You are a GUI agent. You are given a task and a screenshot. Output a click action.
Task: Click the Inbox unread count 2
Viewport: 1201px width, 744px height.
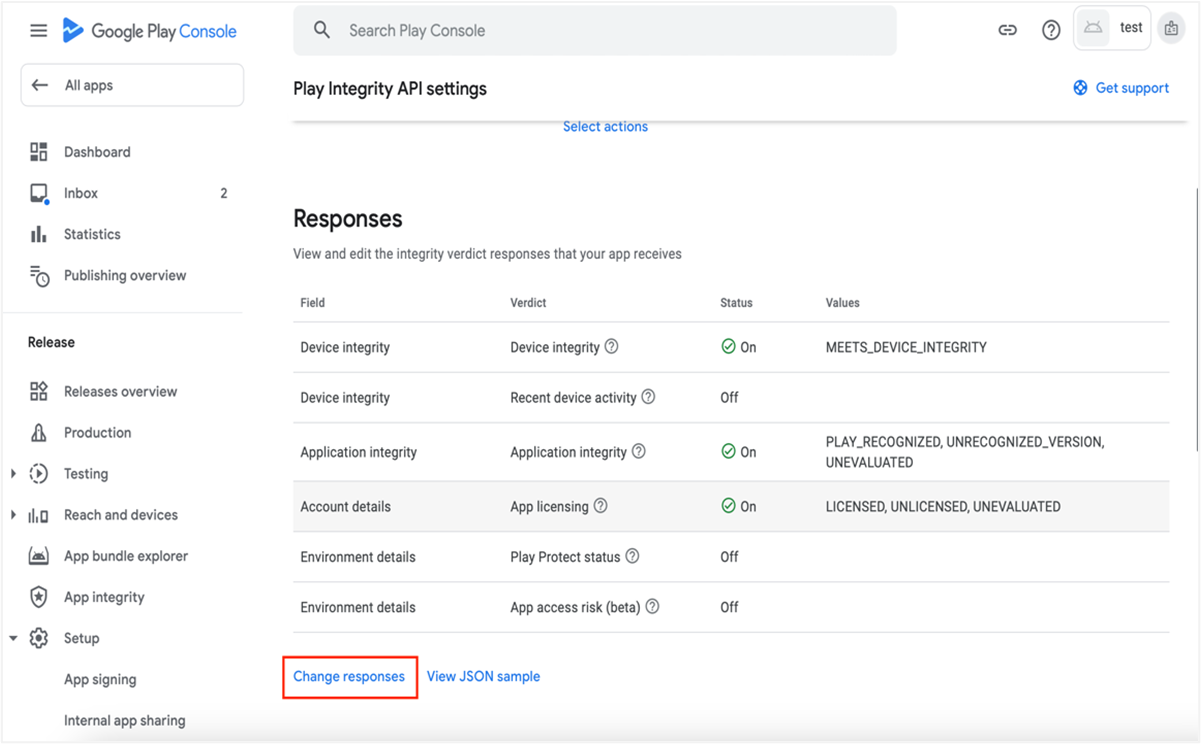coord(224,193)
